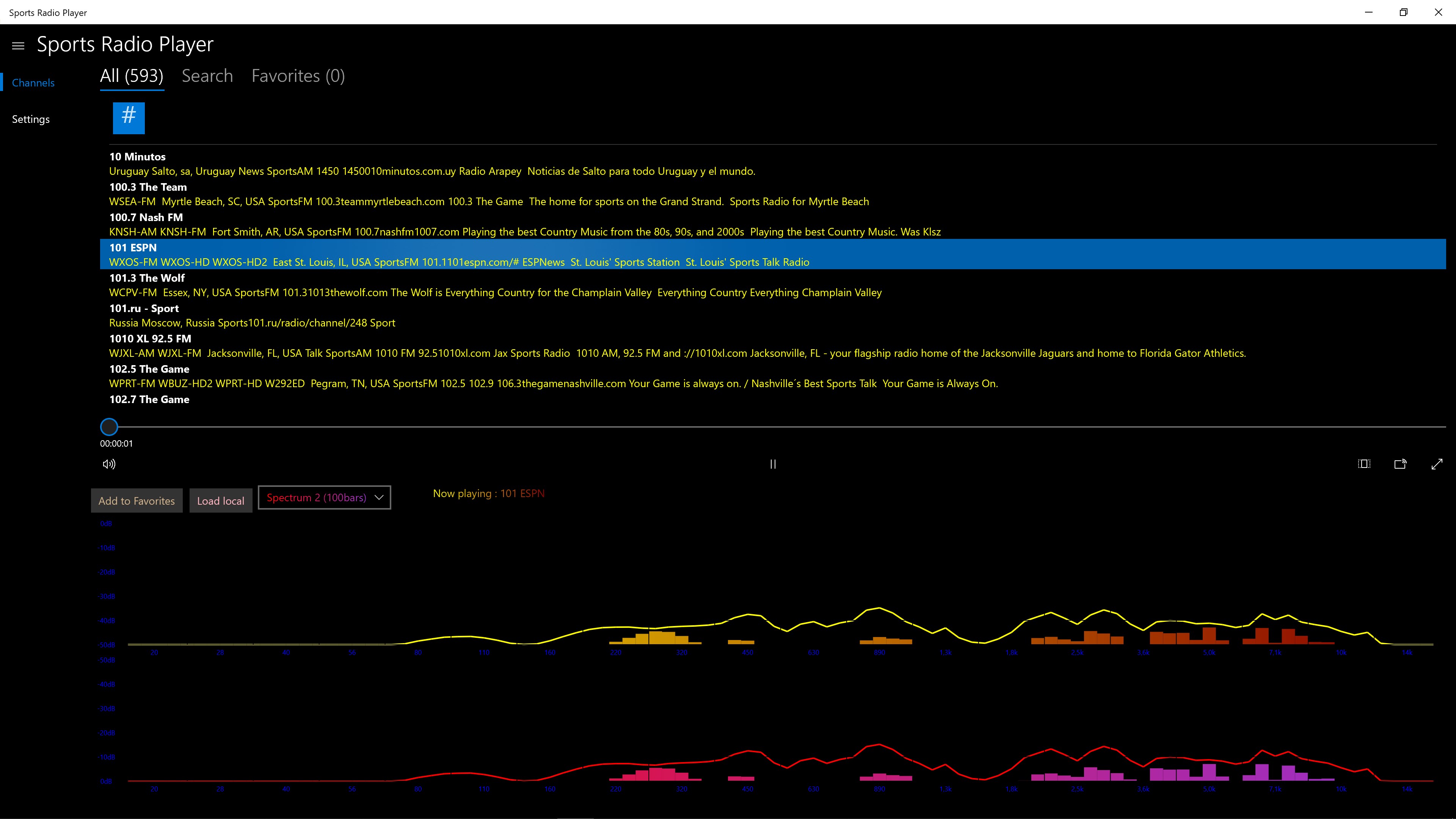Click the blue # group header tile
This screenshot has width=1456, height=819.
pyautogui.click(x=129, y=118)
